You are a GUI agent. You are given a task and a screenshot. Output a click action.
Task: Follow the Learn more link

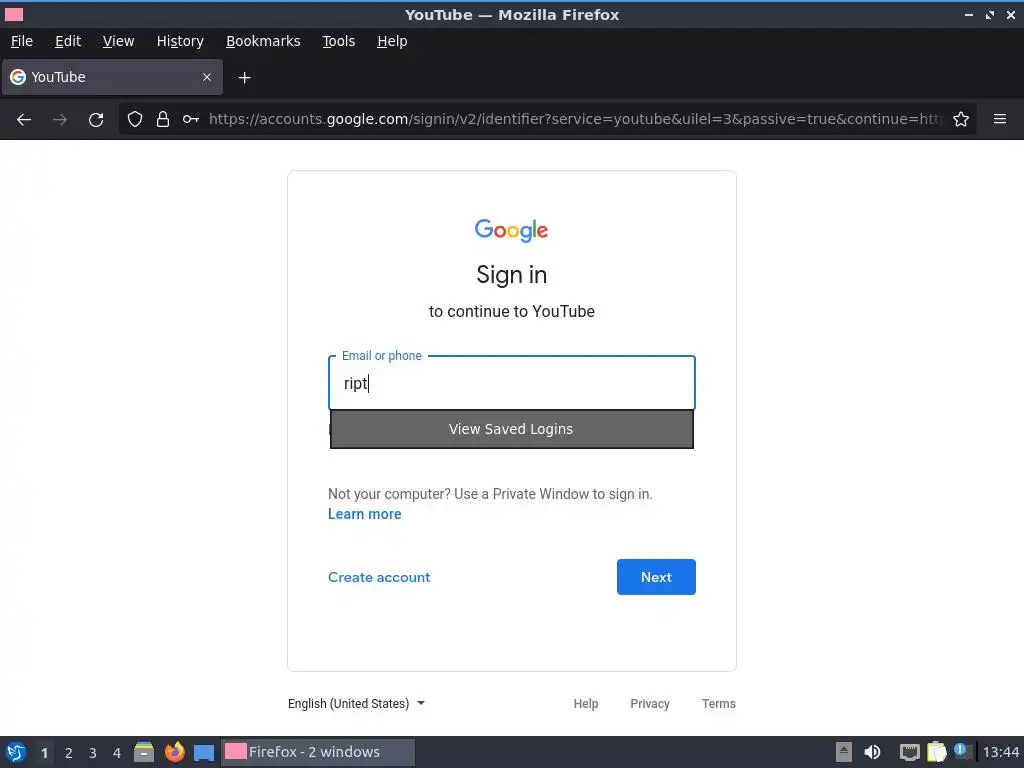pos(364,514)
